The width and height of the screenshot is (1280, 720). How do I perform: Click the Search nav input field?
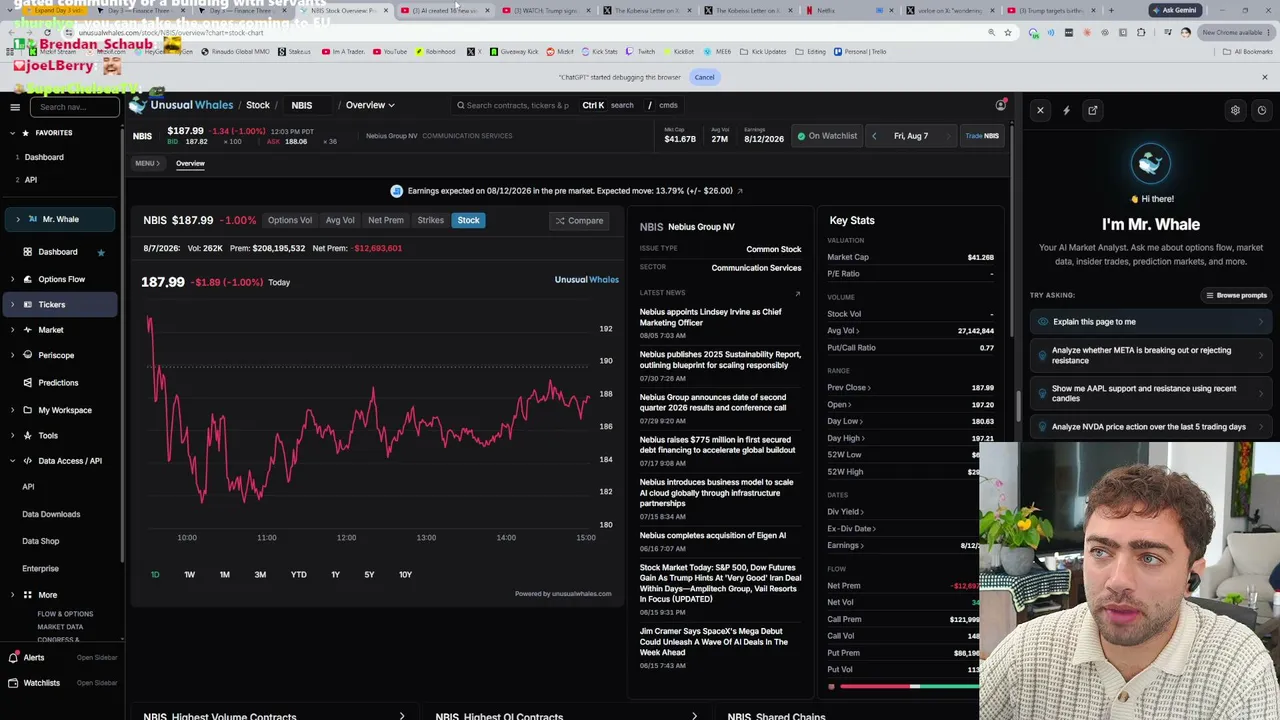75,107
